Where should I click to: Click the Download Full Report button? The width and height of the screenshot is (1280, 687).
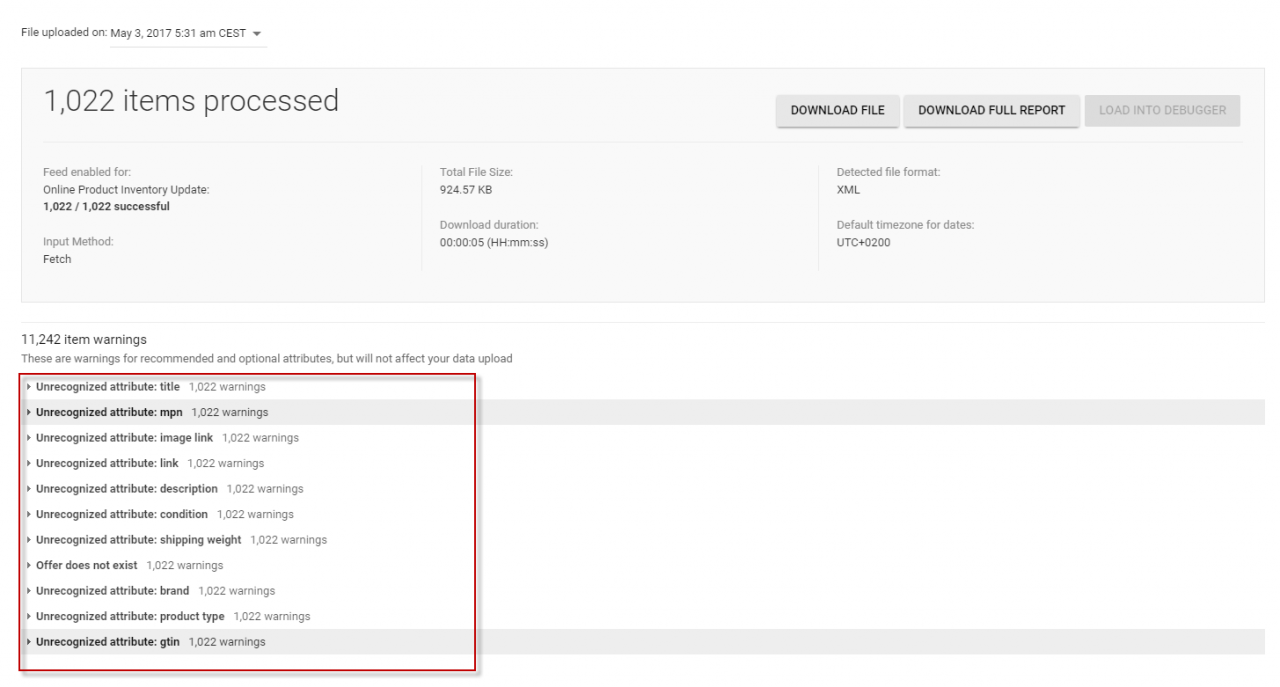point(992,110)
